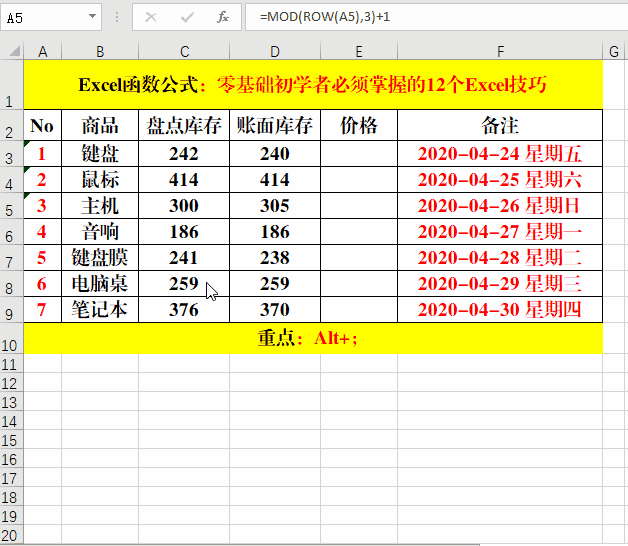Open the Insert Function fx dialog
The height and width of the screenshot is (546, 628).
coord(223,17)
